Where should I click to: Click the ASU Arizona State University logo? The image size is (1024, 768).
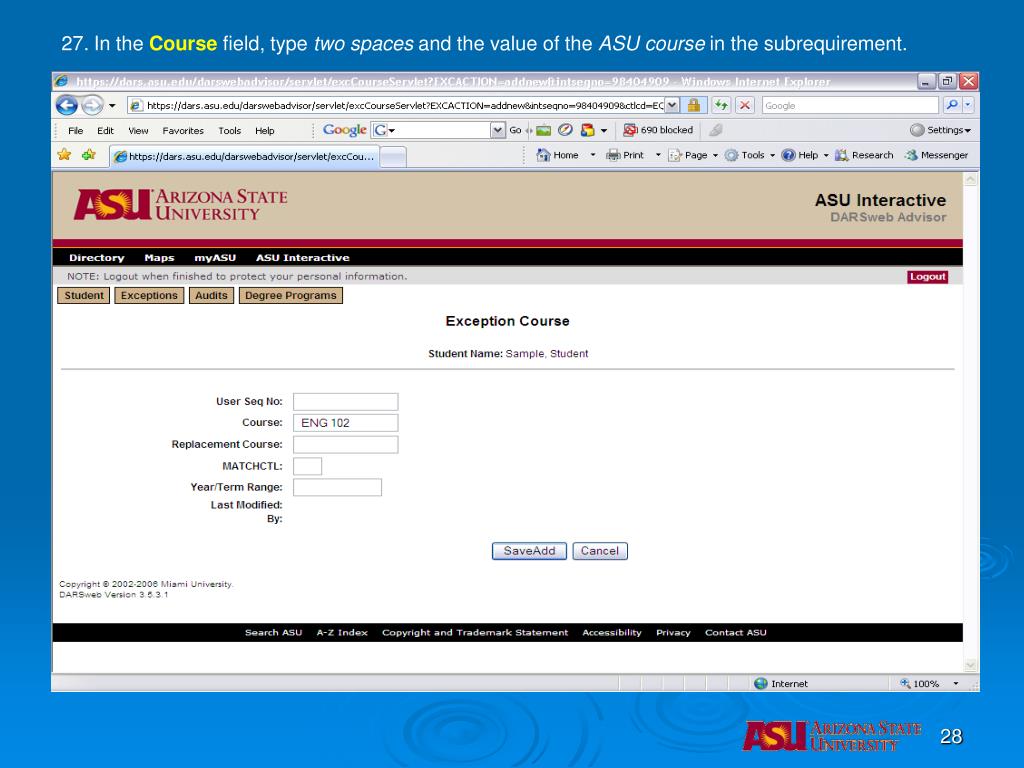(x=181, y=204)
